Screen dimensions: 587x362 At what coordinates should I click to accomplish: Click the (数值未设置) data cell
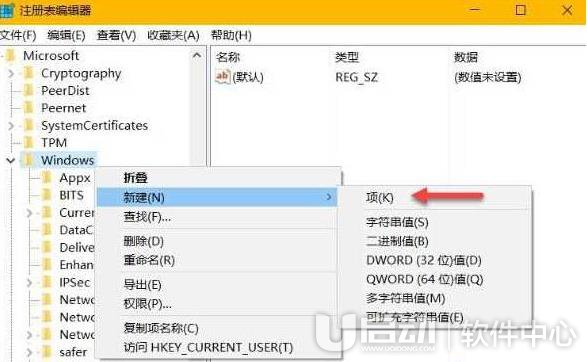point(487,77)
